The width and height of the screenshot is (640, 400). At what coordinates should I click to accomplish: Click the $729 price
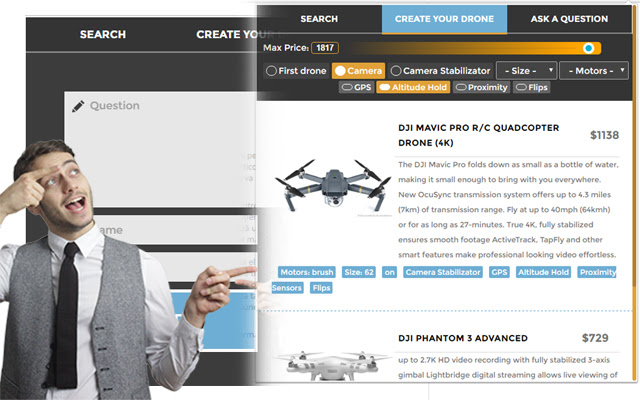[595, 338]
